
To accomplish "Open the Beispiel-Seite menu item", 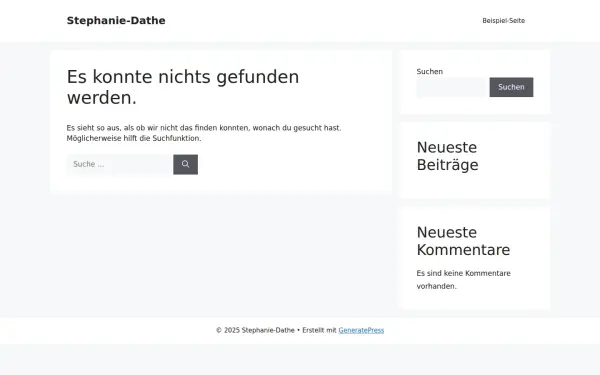I will click(503, 21).
